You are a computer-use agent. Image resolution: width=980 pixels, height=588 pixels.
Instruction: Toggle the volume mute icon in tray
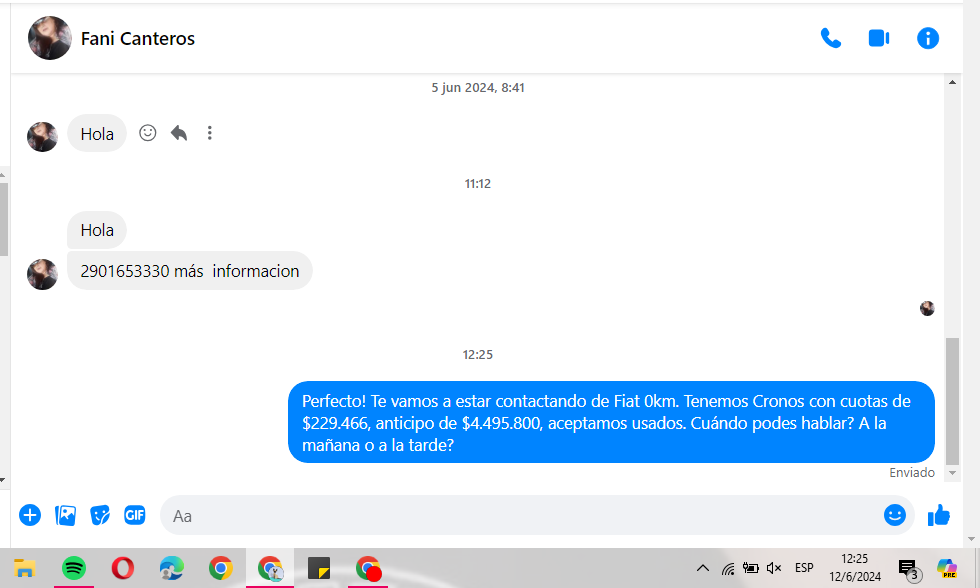(773, 568)
